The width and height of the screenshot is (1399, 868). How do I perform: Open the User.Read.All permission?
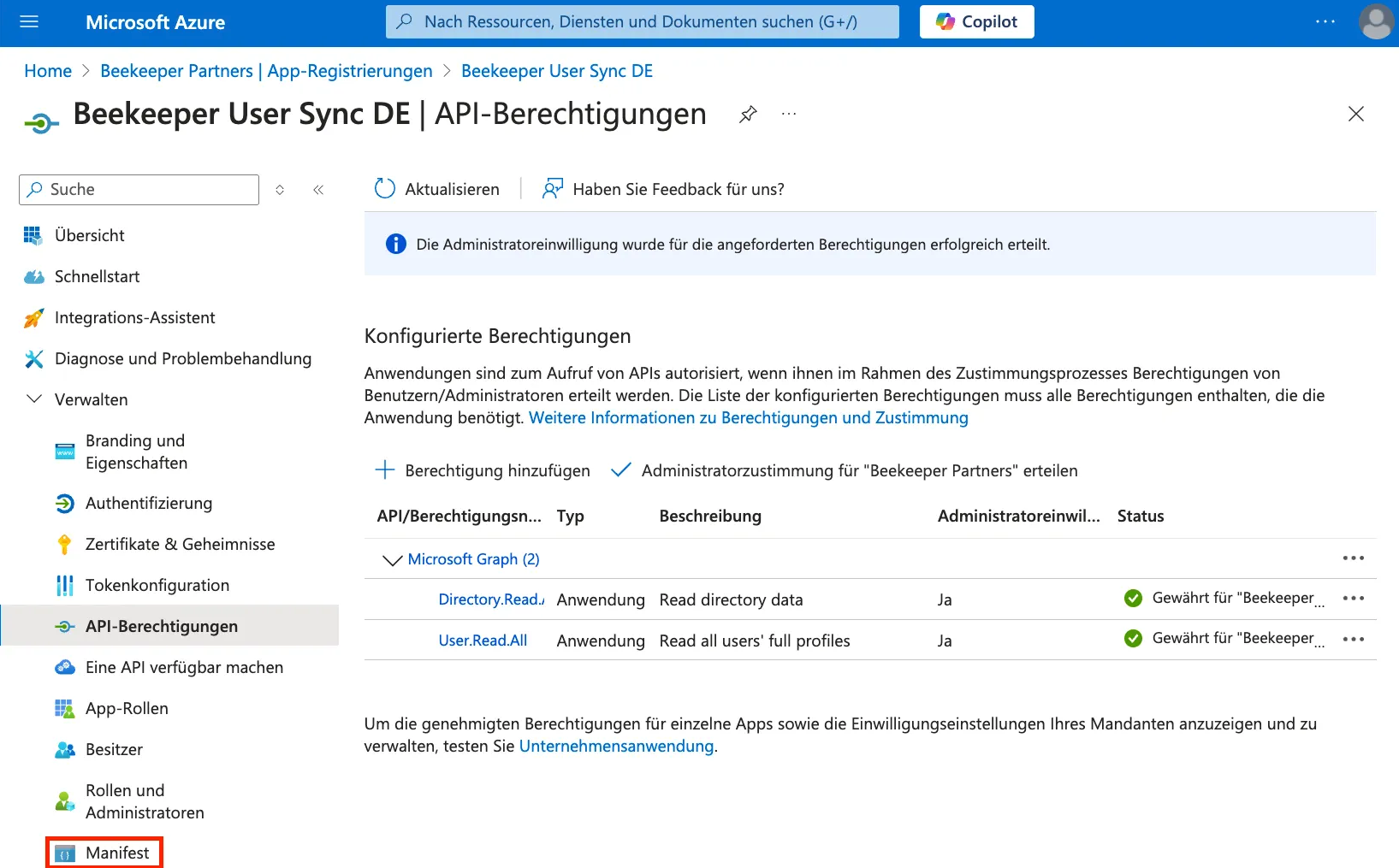tap(483, 641)
